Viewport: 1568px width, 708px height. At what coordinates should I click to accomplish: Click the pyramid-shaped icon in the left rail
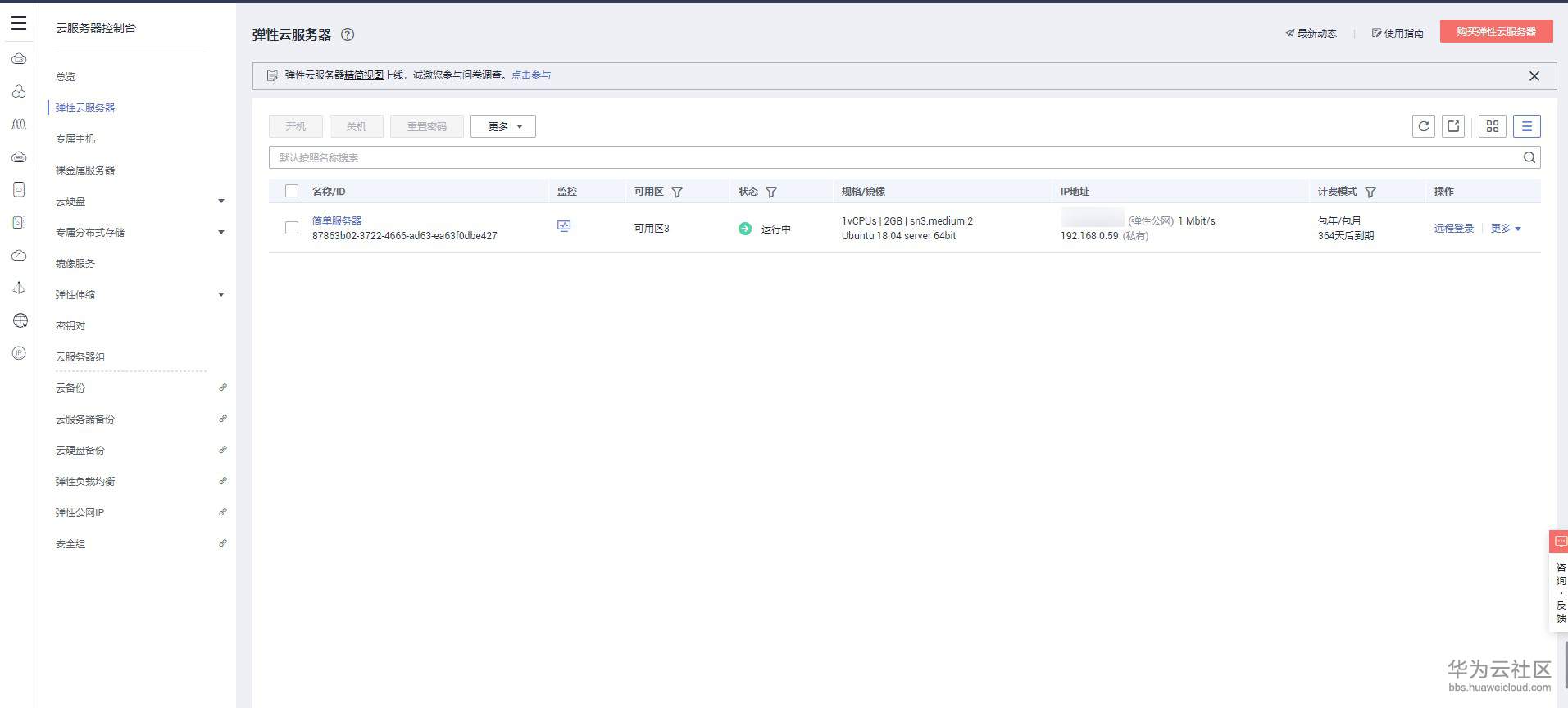coord(19,288)
